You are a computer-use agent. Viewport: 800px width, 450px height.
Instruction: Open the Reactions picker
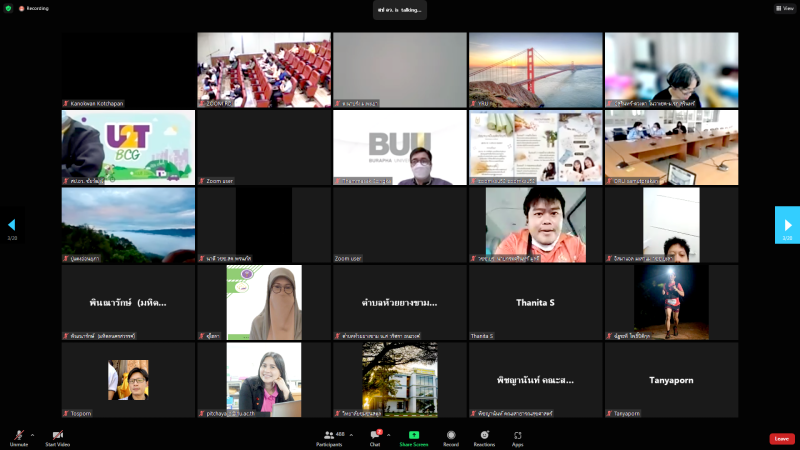coord(484,437)
